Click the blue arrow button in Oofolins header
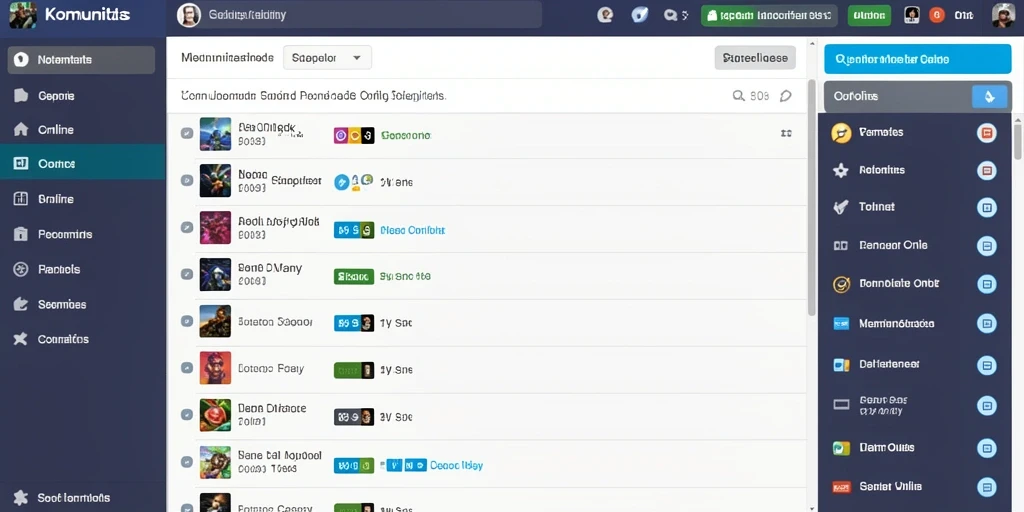1024x512 pixels. 989,97
